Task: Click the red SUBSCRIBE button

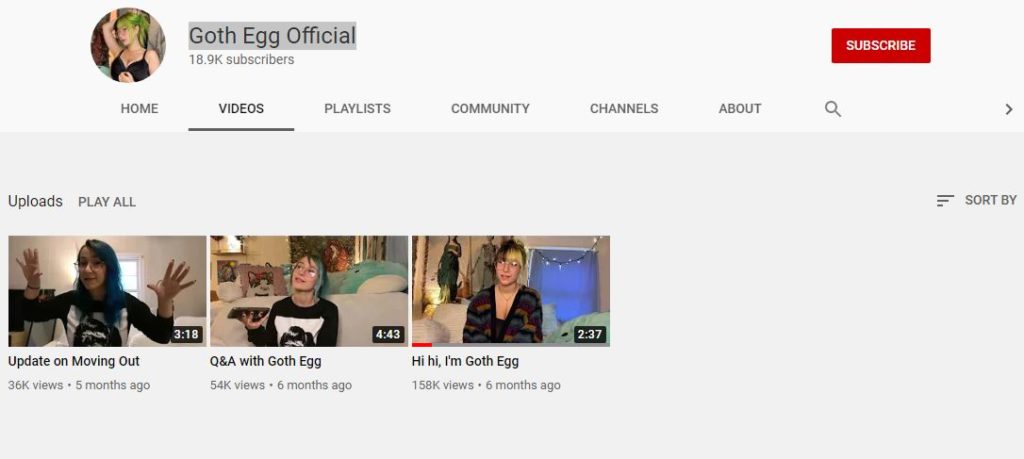Action: tap(880, 46)
